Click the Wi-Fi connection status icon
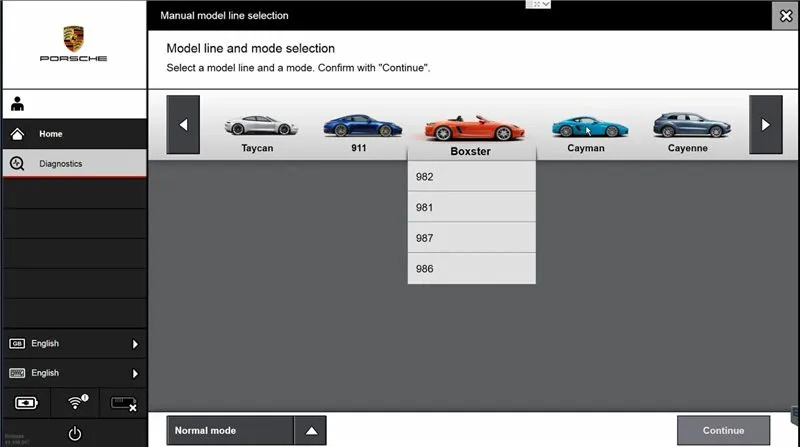This screenshot has height=447, width=800. (x=76, y=403)
